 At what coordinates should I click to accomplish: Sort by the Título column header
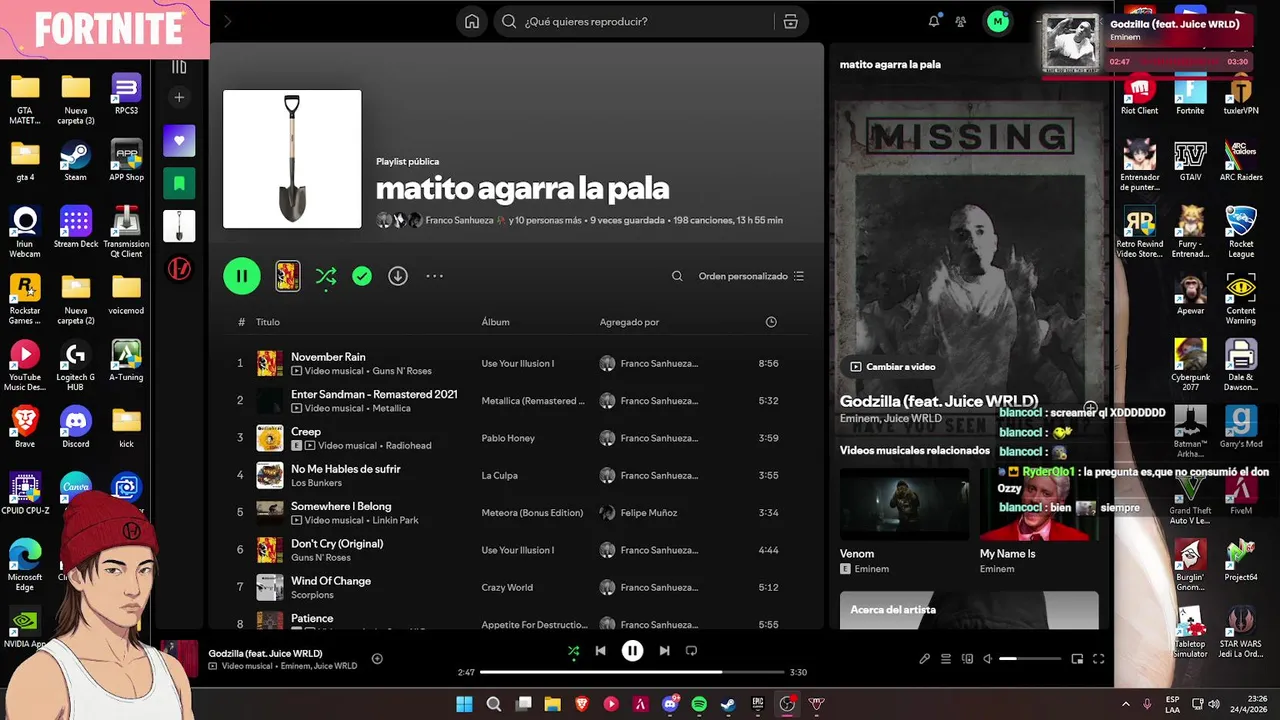pos(267,322)
